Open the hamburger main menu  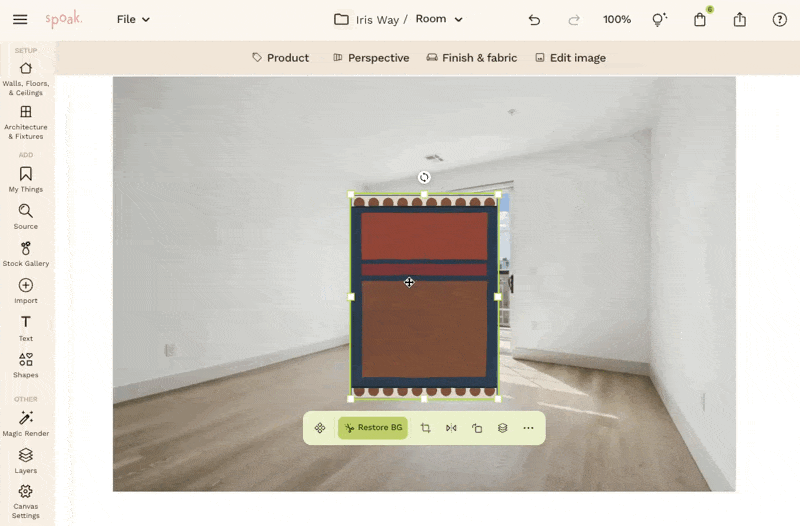20,19
